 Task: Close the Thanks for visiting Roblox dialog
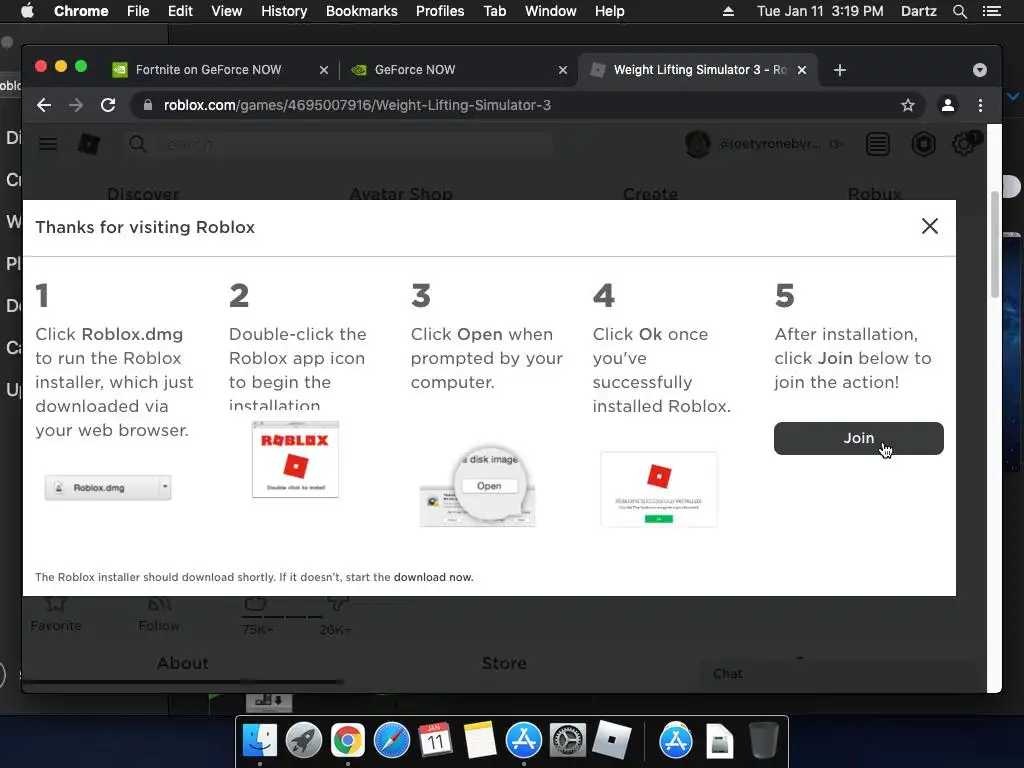(x=929, y=226)
